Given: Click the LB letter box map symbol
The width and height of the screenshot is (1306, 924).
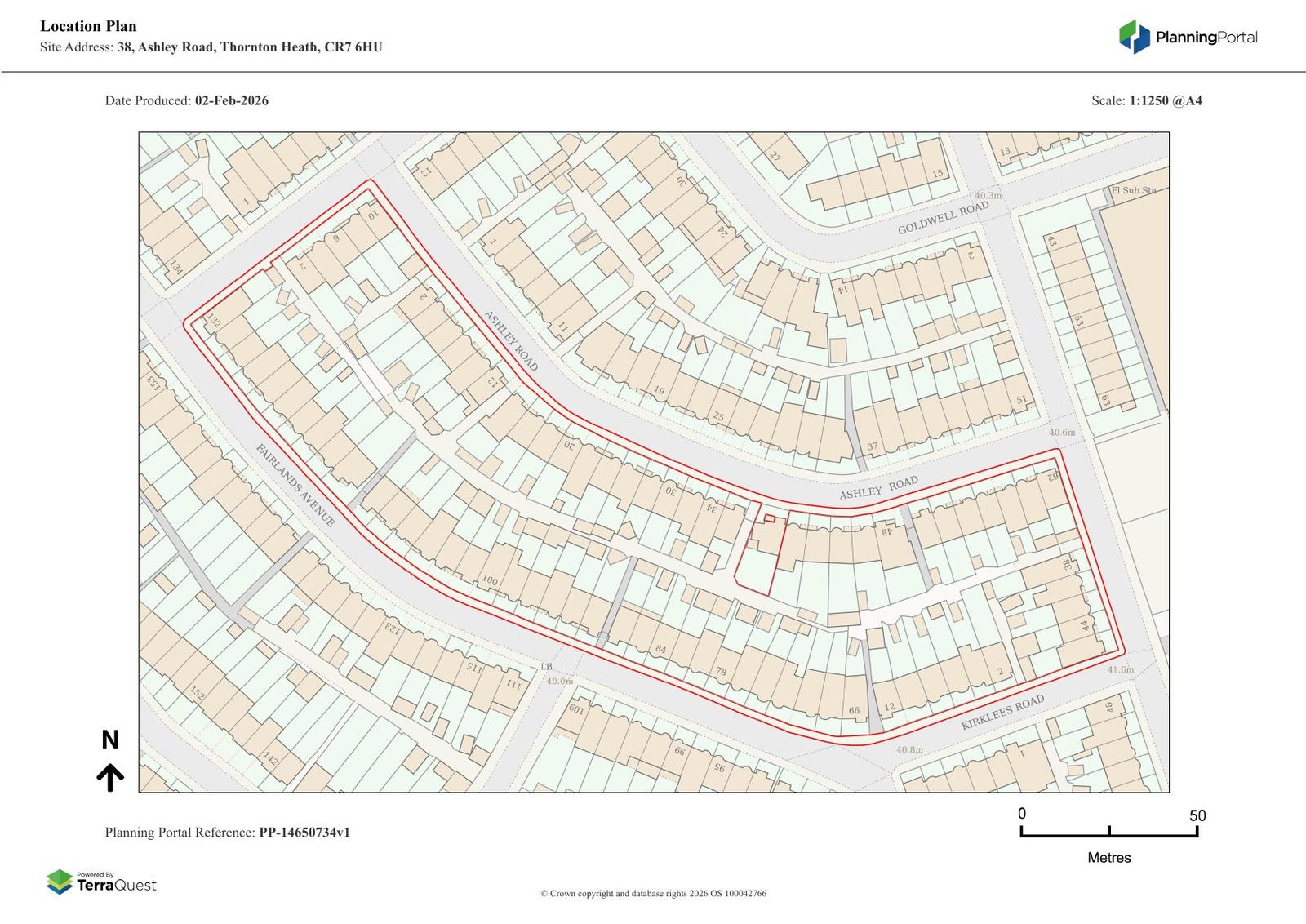Looking at the screenshot, I should point(546,667).
